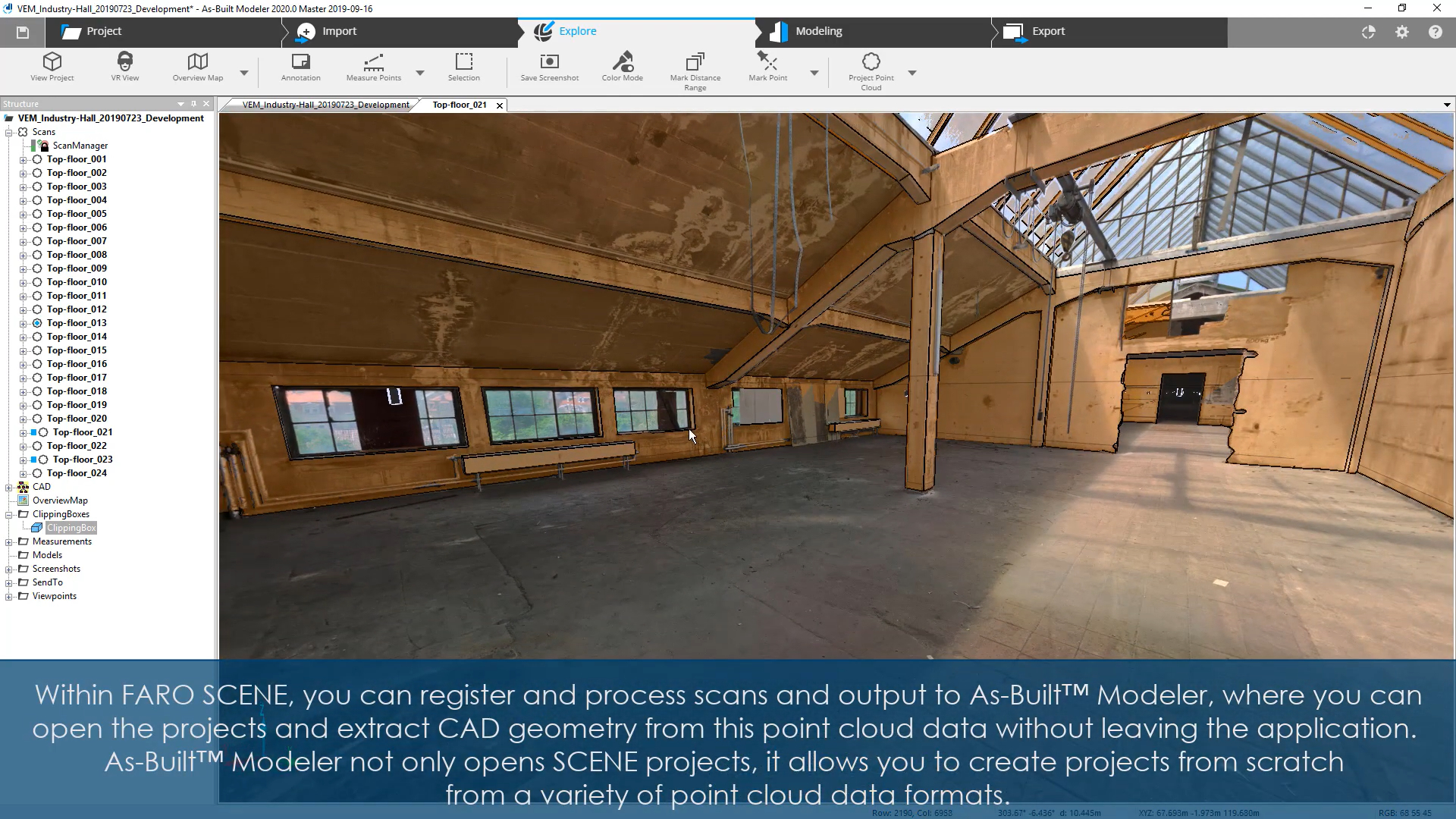Toggle loaded state circle of Top-floor_023
The width and height of the screenshot is (1456, 819).
(x=43, y=460)
